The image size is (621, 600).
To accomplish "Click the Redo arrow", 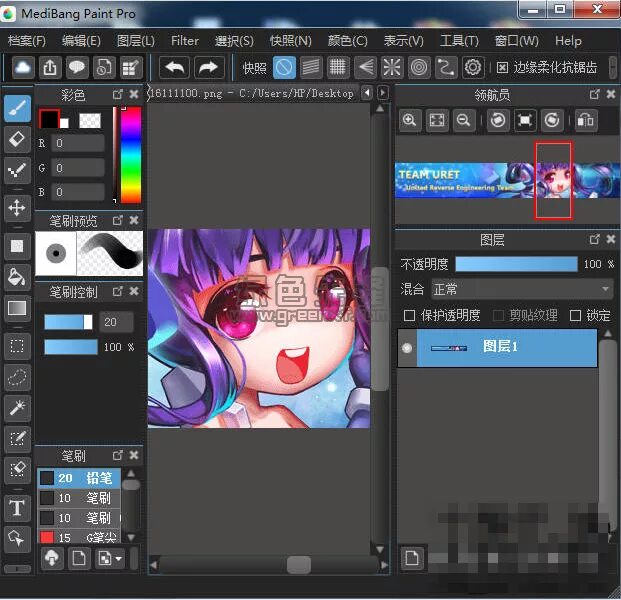I will tap(209, 68).
